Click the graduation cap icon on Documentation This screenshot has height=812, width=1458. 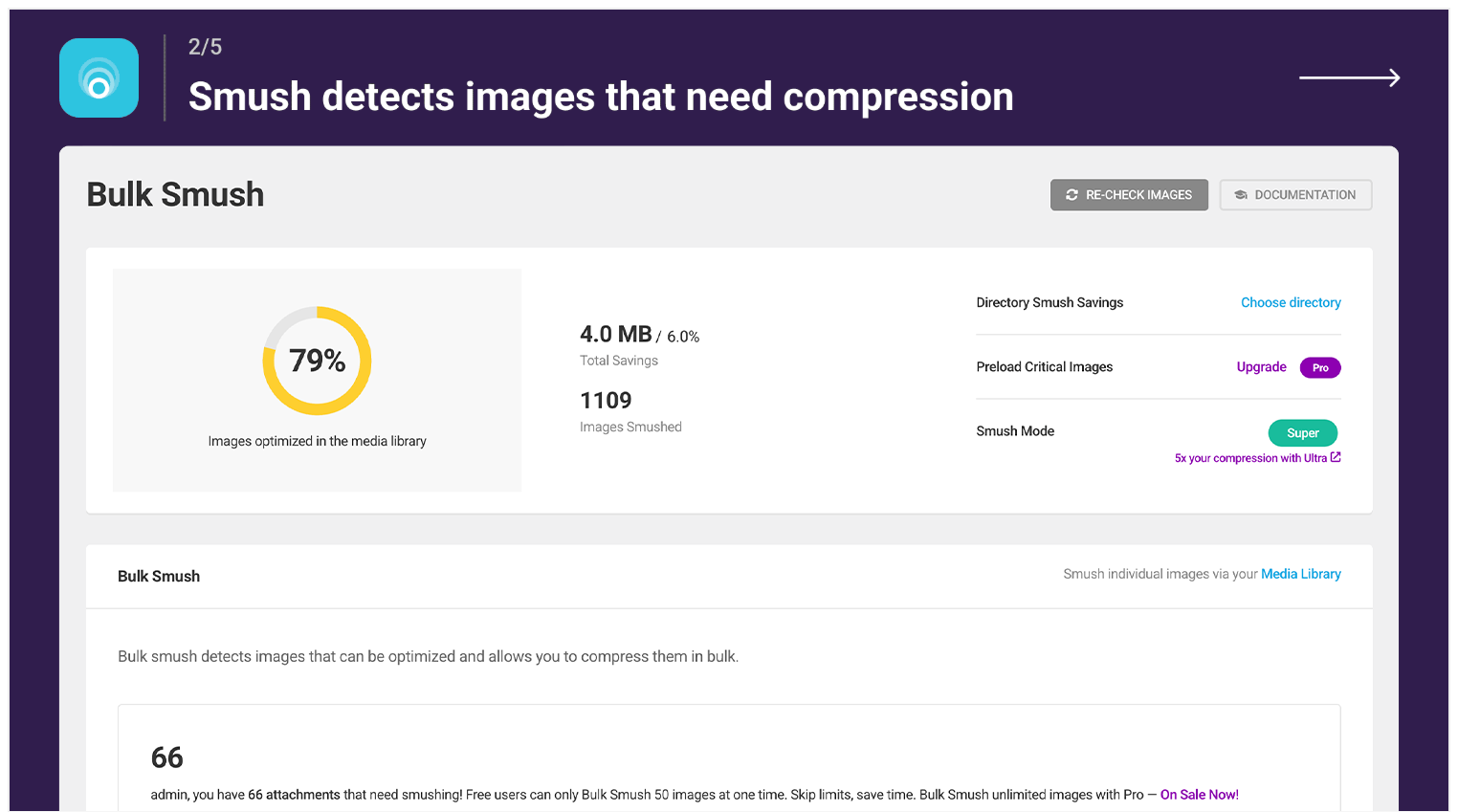coord(1239,194)
